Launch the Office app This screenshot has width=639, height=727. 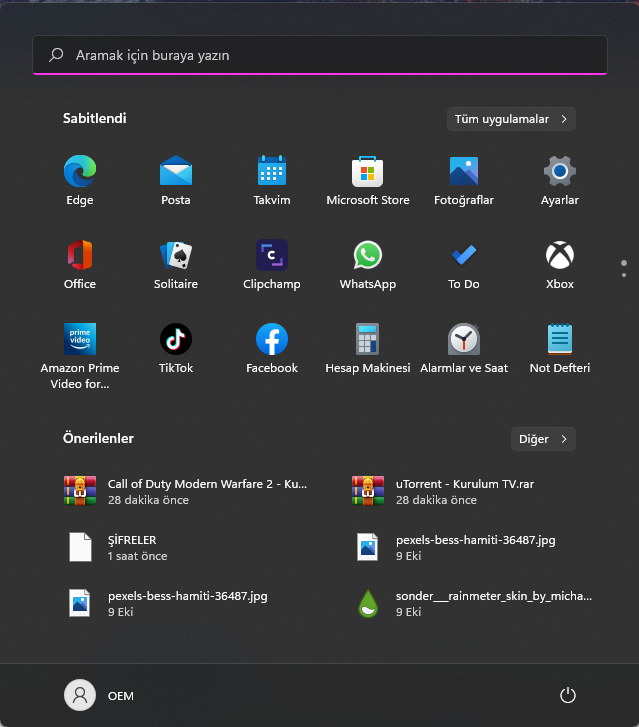[x=80, y=264]
